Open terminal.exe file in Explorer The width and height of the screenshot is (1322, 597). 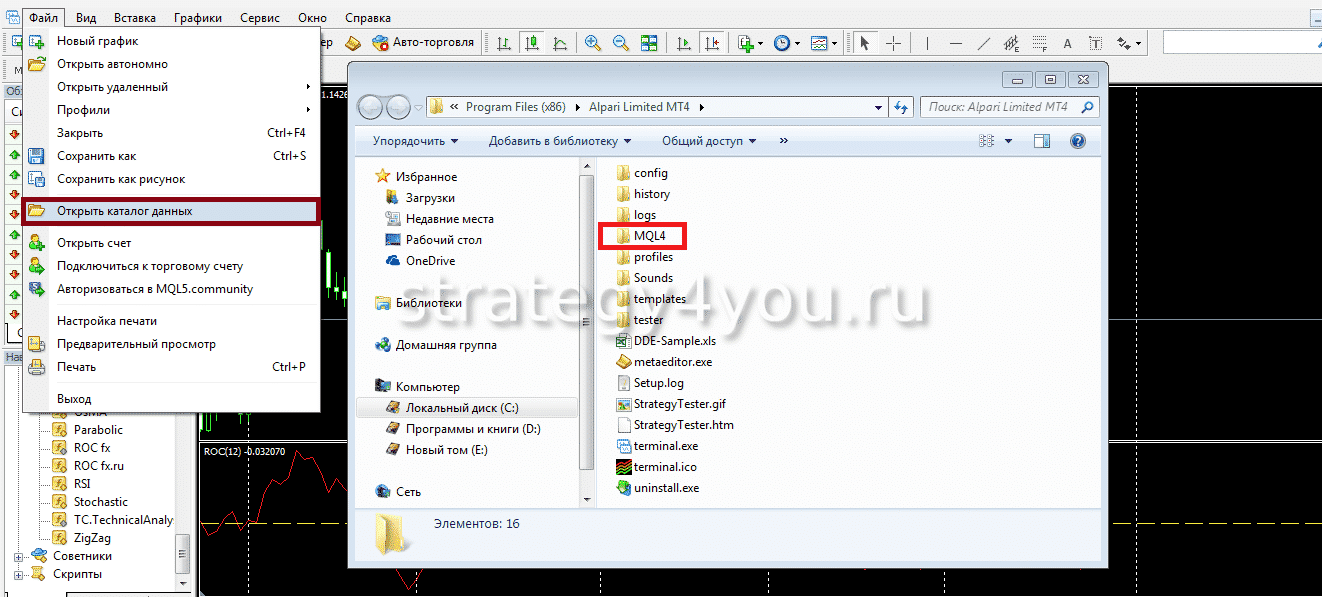(665, 446)
